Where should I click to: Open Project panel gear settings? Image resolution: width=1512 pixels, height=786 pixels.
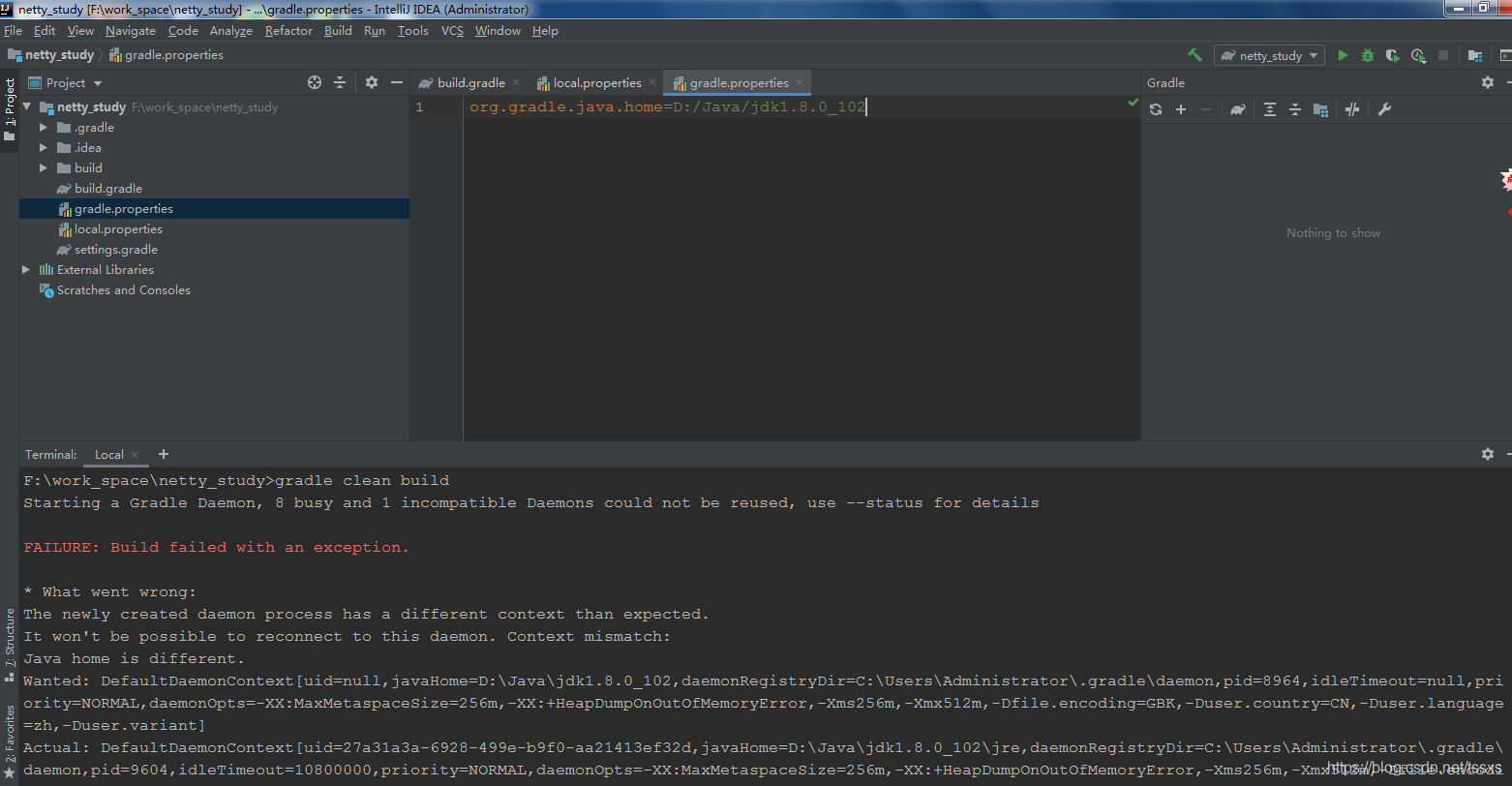tap(372, 82)
